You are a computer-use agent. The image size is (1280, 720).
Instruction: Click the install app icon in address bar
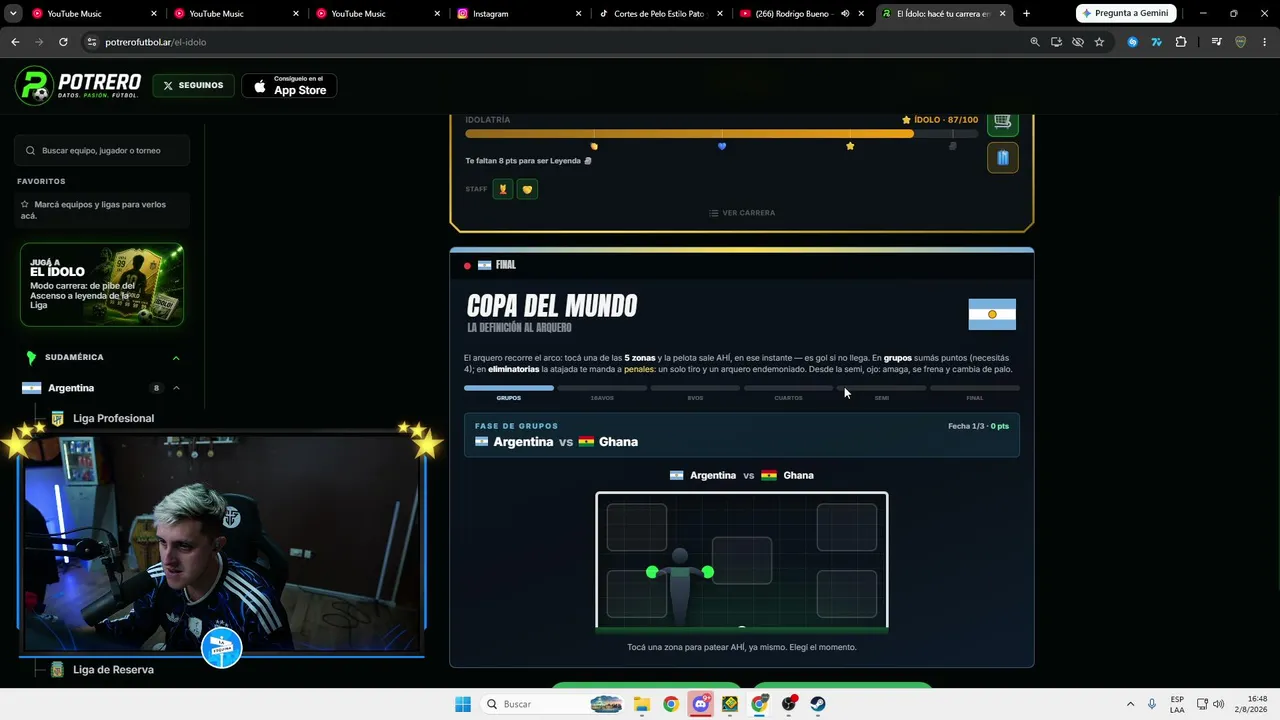[1056, 42]
